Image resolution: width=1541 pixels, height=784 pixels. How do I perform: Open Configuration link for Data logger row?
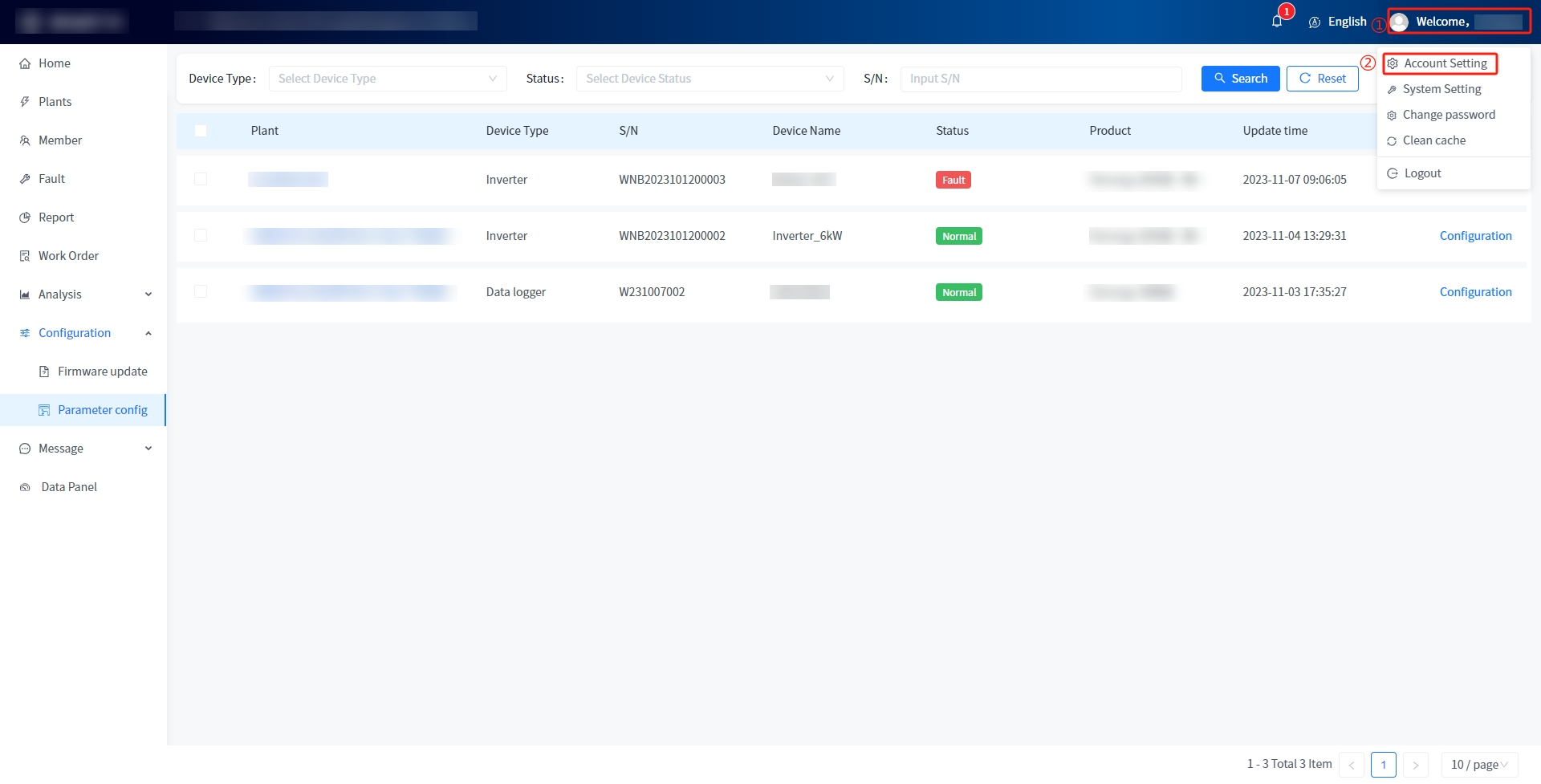click(1475, 292)
